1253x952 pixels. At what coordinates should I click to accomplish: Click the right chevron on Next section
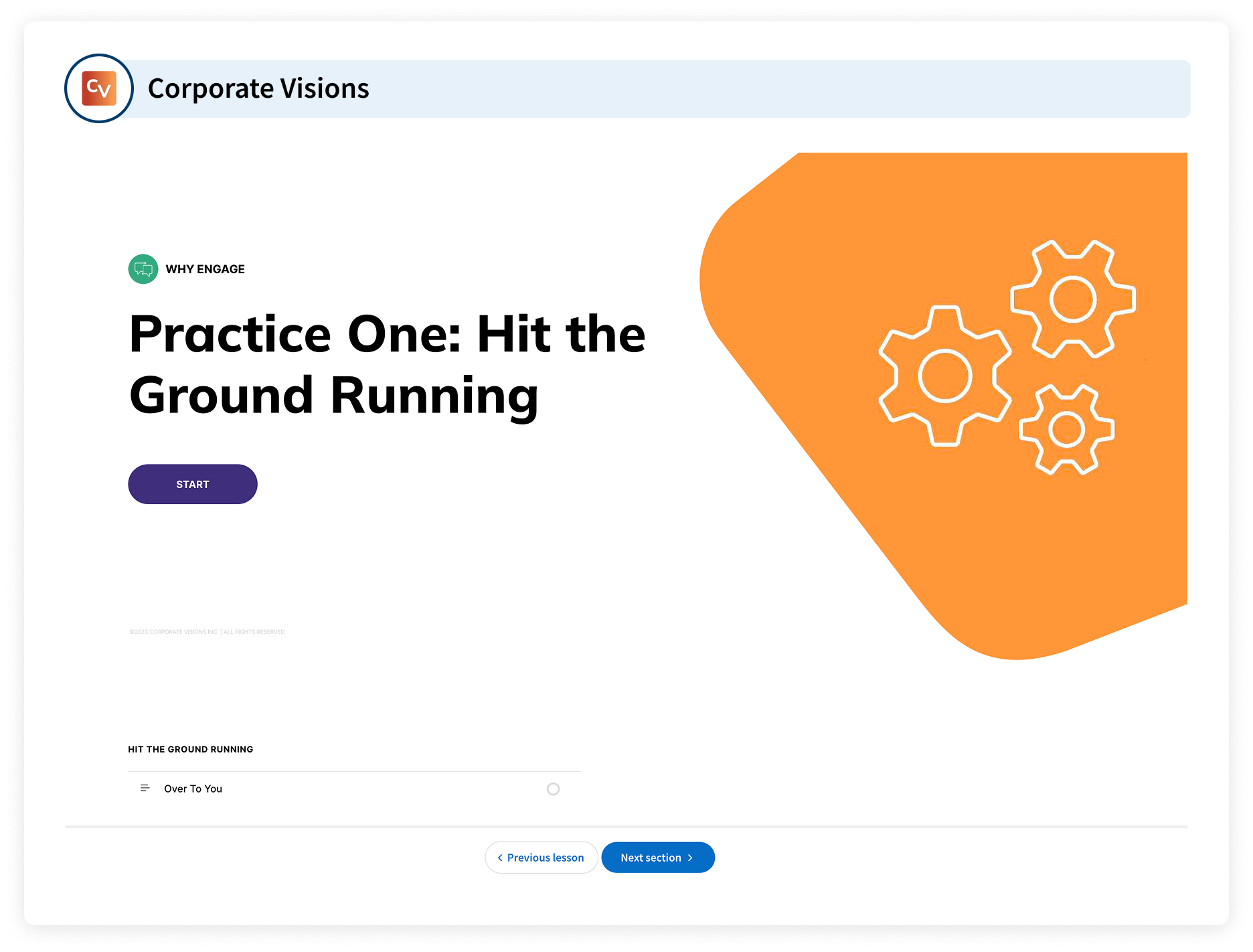click(690, 858)
